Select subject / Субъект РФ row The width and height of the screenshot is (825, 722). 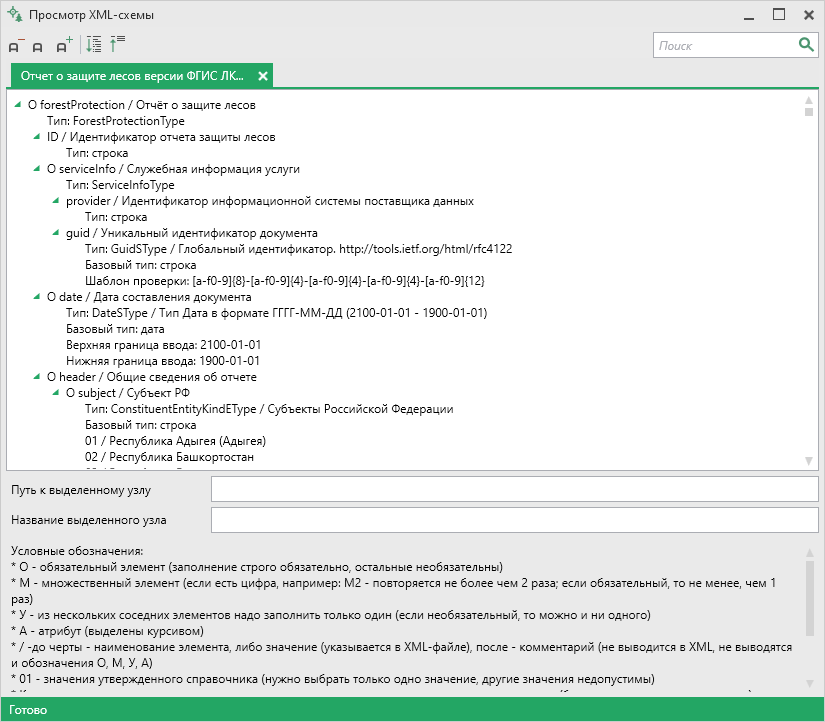(128, 393)
